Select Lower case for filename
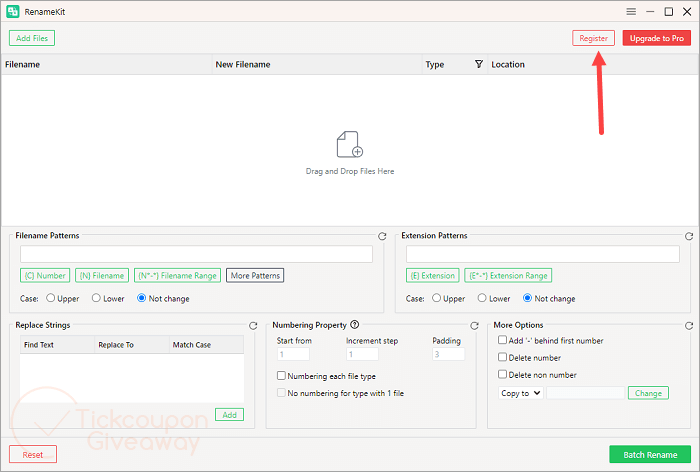 tap(96, 298)
